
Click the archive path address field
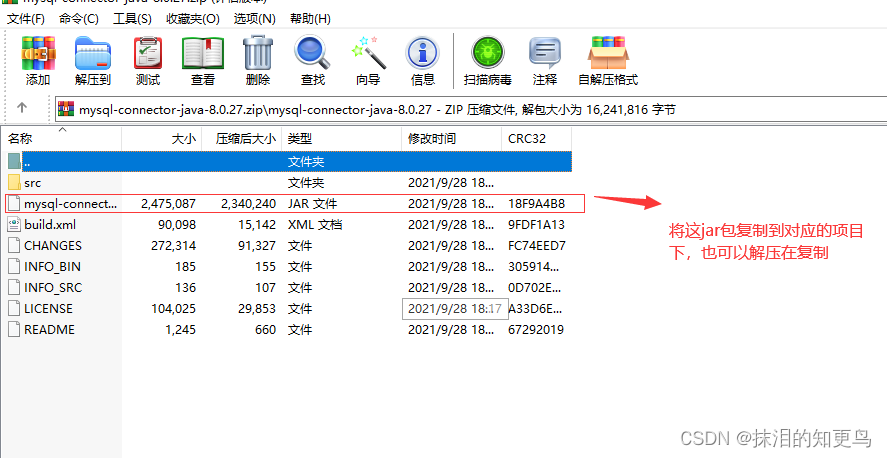point(471,109)
